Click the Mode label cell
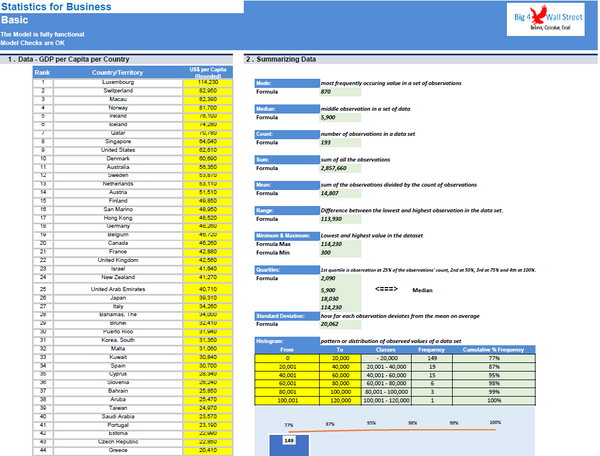The height and width of the screenshot is (456, 600). [287, 83]
